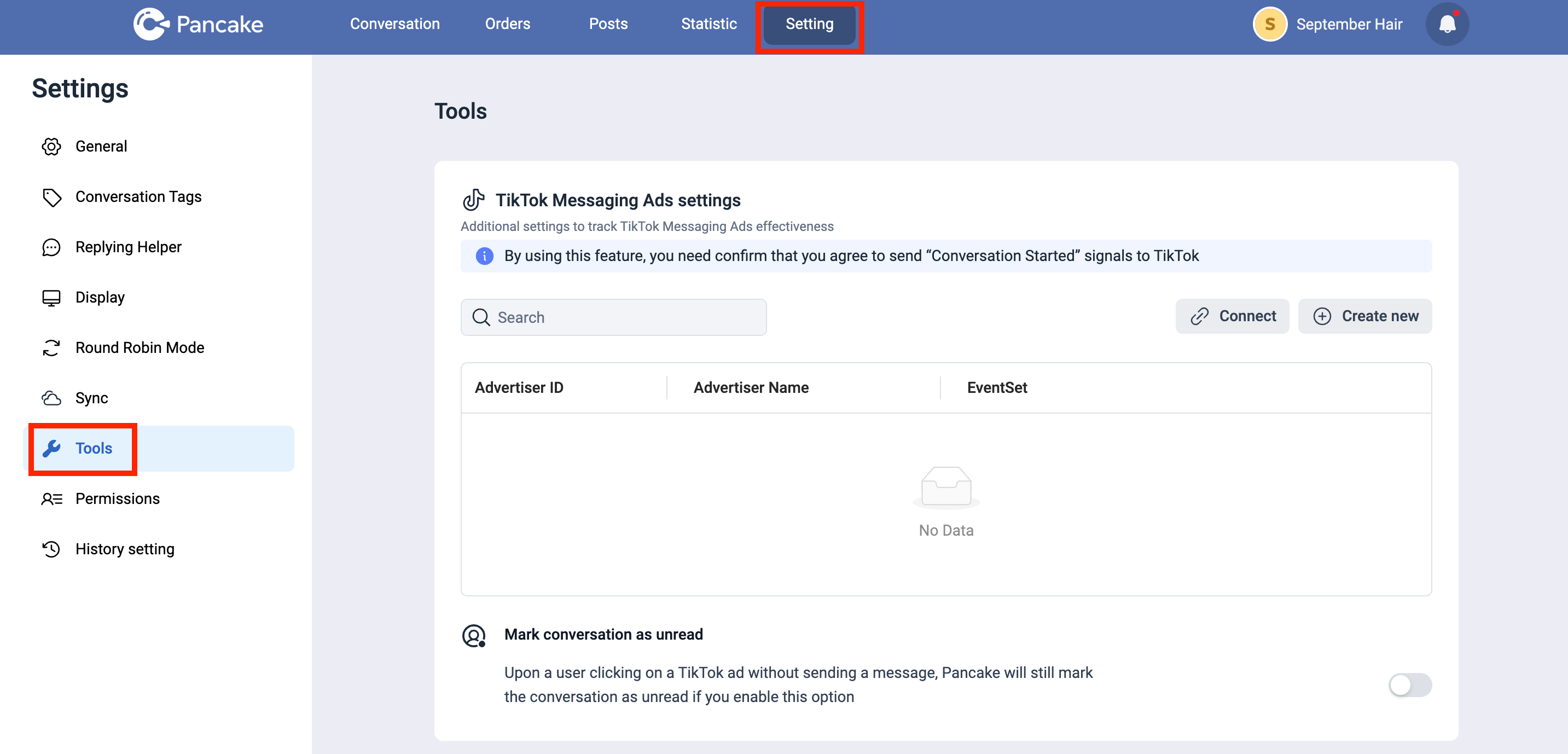Click the search magnifier icon
Viewport: 1568px width, 754px height.
[x=481, y=317]
